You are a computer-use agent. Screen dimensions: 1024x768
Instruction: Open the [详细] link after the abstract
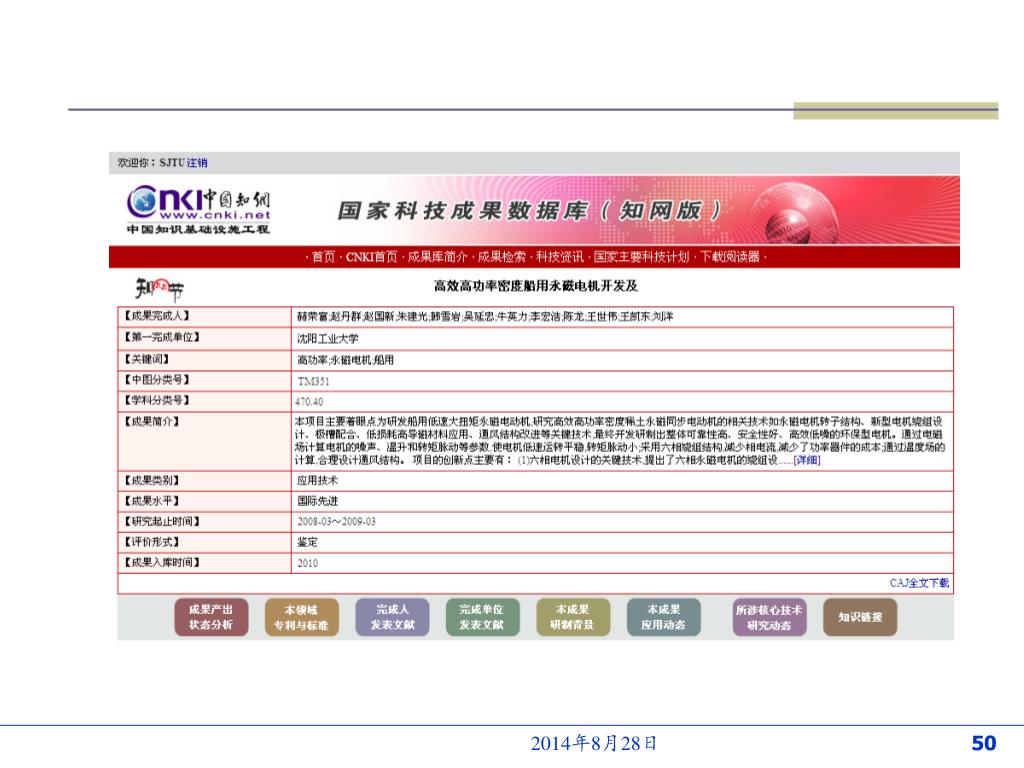[807, 460]
